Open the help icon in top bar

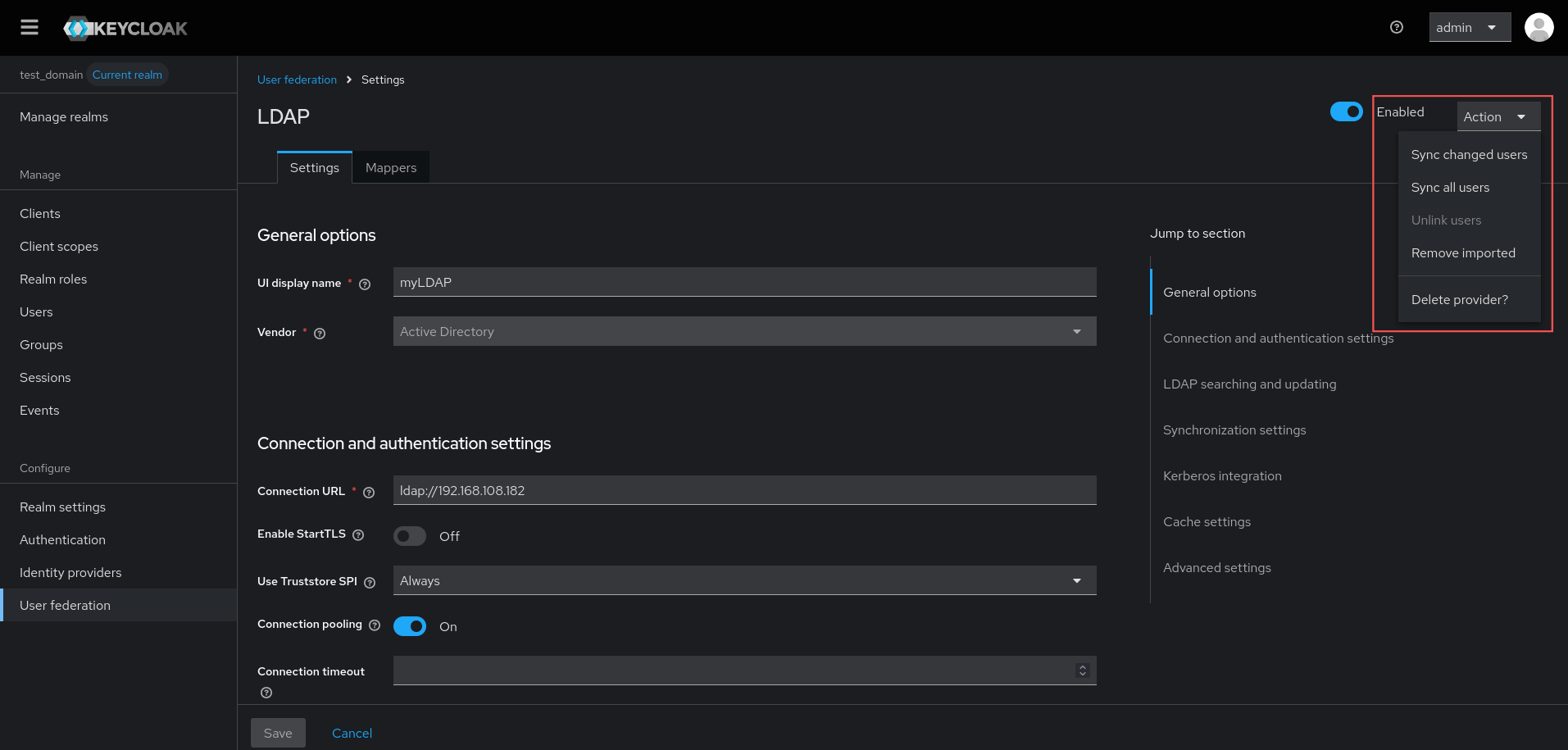[x=1397, y=28]
